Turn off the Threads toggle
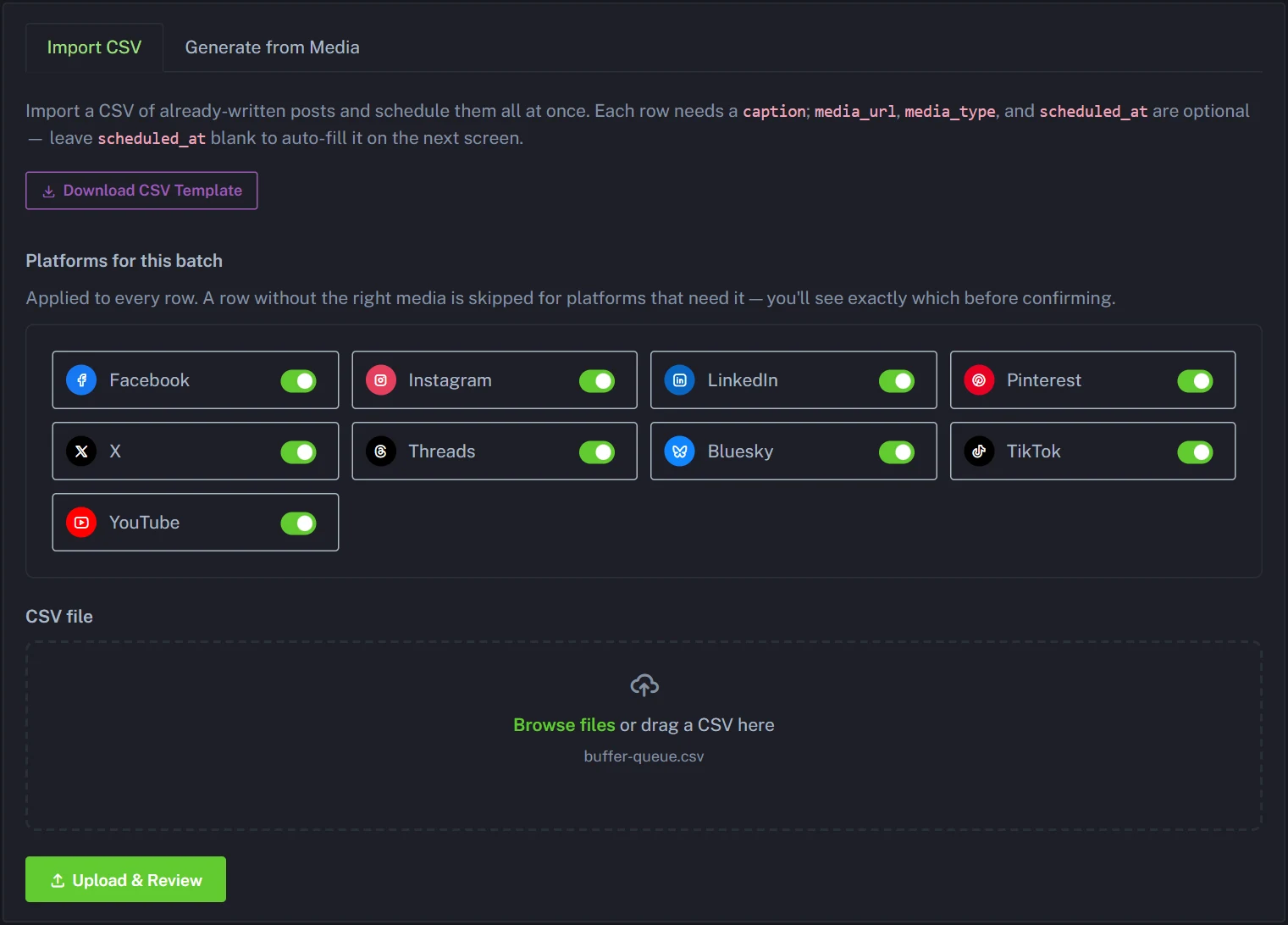This screenshot has height=925, width=1288. (x=597, y=452)
